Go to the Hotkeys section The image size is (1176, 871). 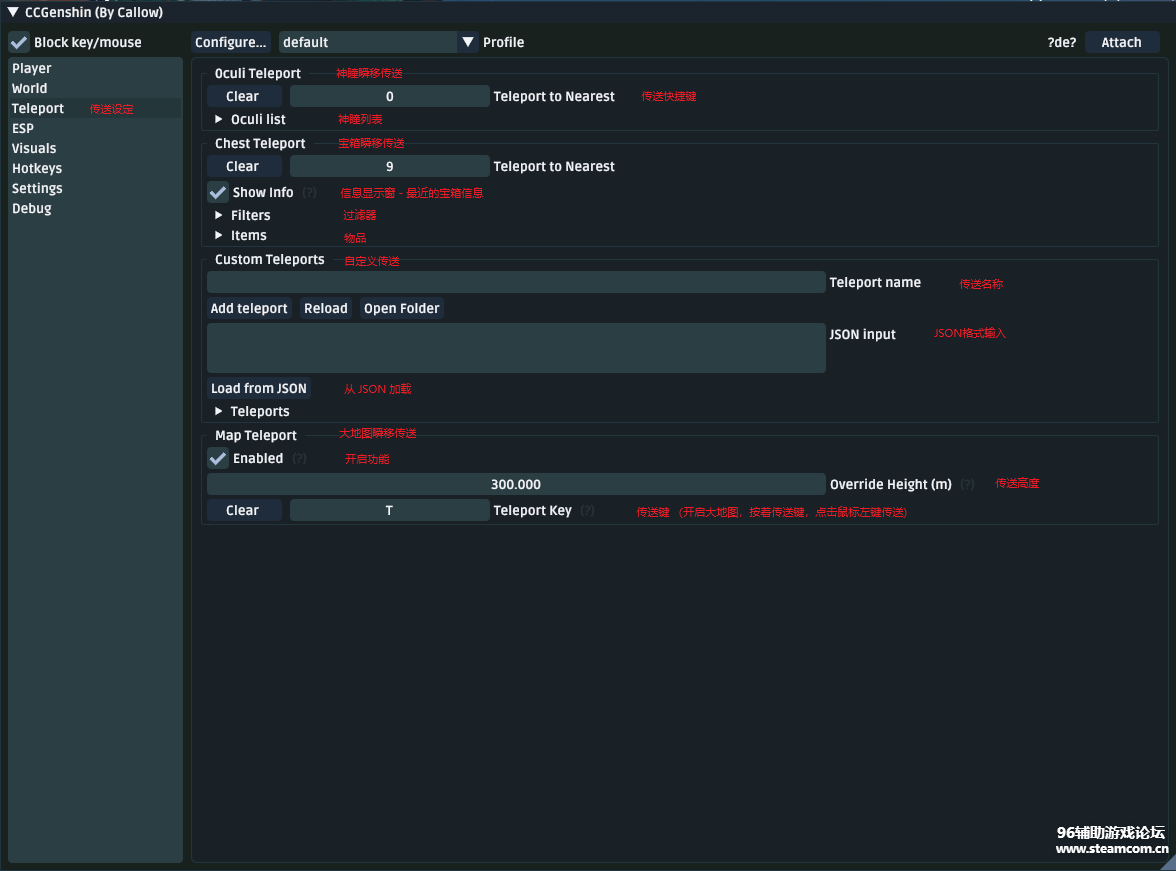pyautogui.click(x=37, y=168)
